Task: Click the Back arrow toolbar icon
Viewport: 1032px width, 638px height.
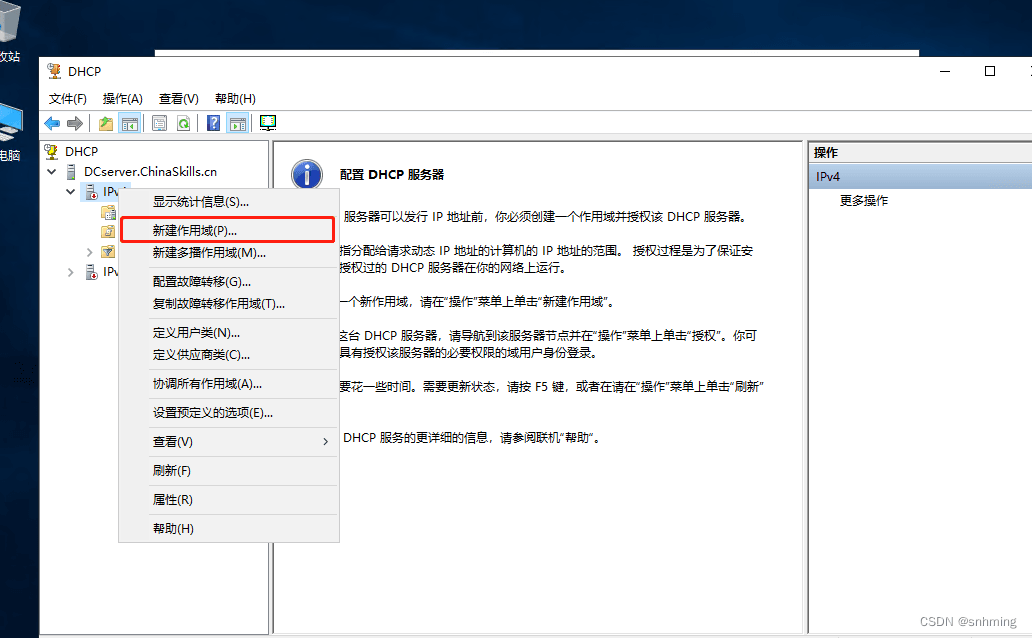Action: pos(52,123)
